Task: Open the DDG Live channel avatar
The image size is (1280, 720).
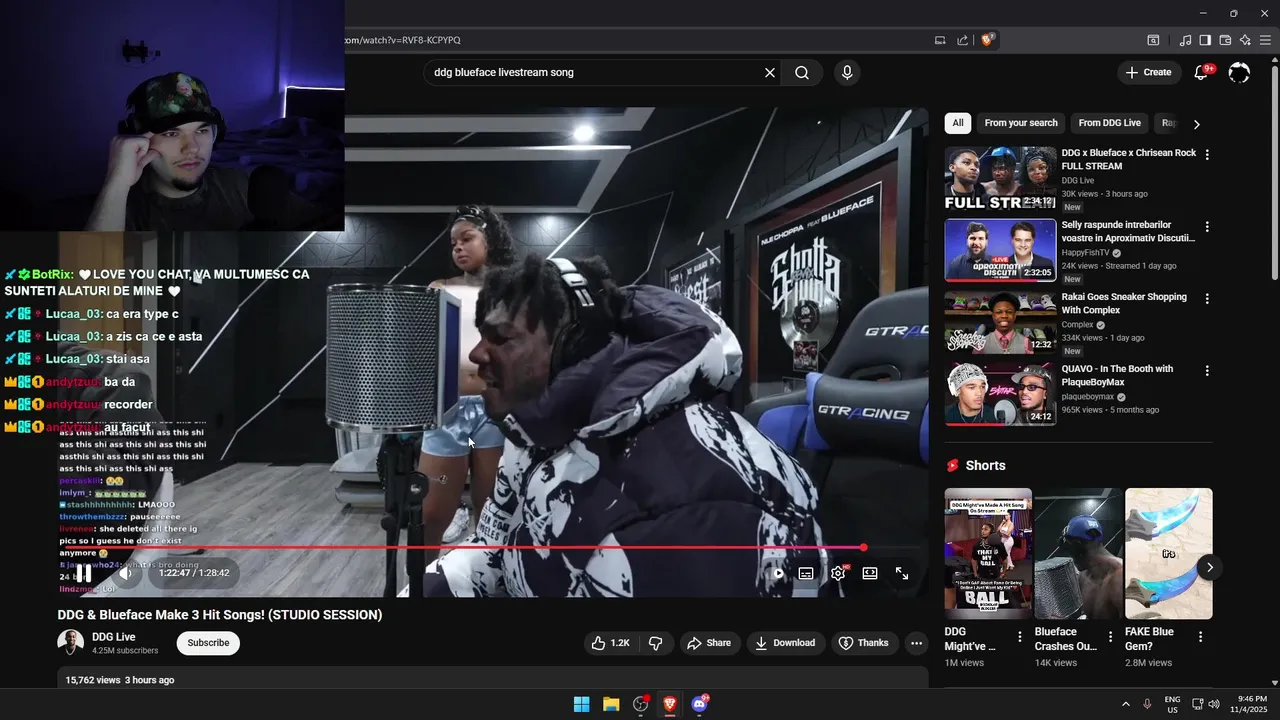Action: click(x=71, y=643)
